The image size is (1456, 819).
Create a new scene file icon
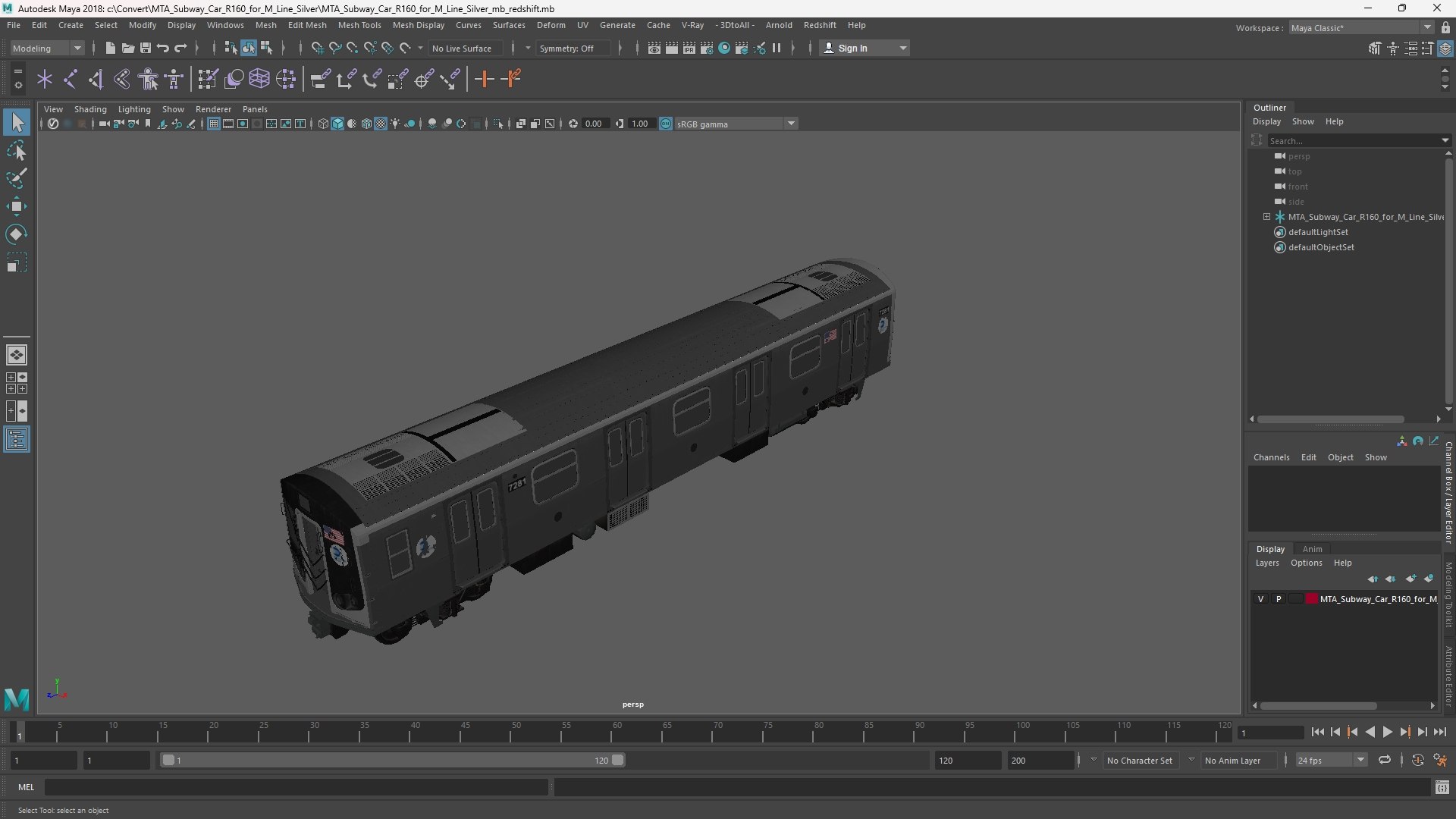(x=110, y=48)
